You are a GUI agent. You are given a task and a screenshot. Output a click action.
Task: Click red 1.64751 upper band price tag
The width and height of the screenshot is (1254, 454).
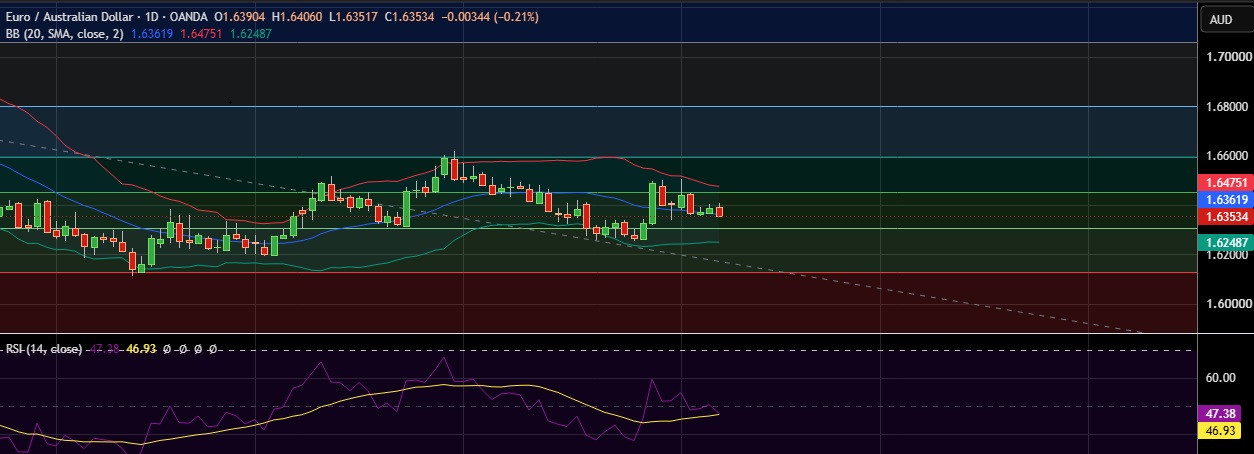pyautogui.click(x=1225, y=183)
